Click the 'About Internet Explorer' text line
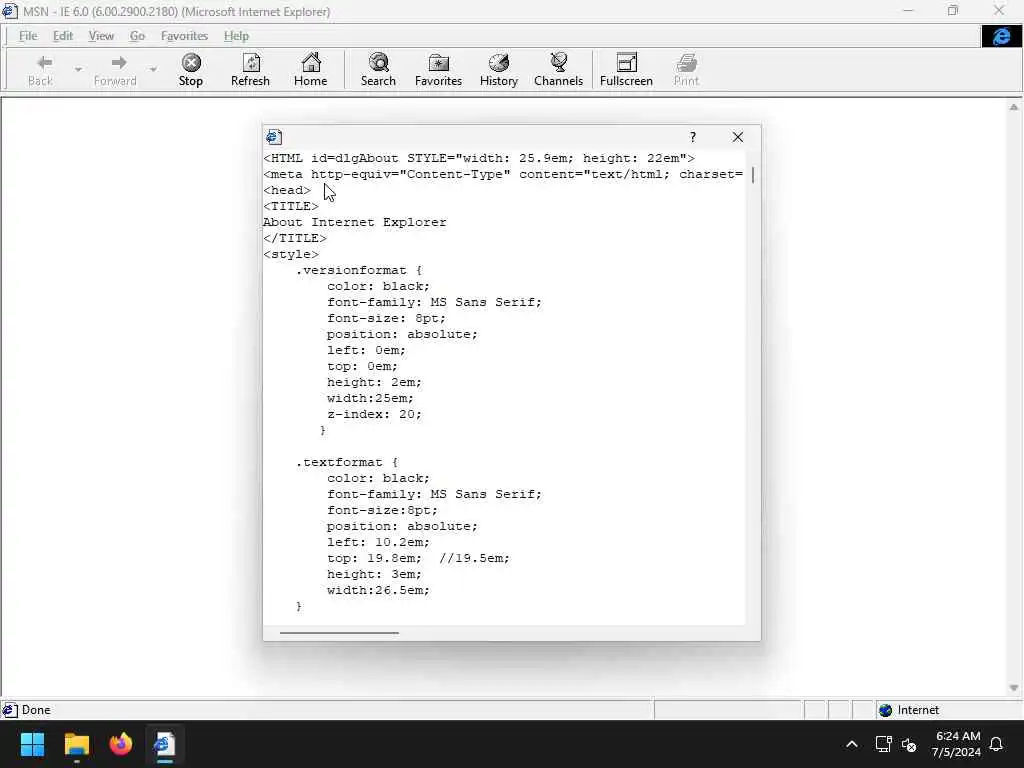The height and width of the screenshot is (768, 1024). (355, 222)
